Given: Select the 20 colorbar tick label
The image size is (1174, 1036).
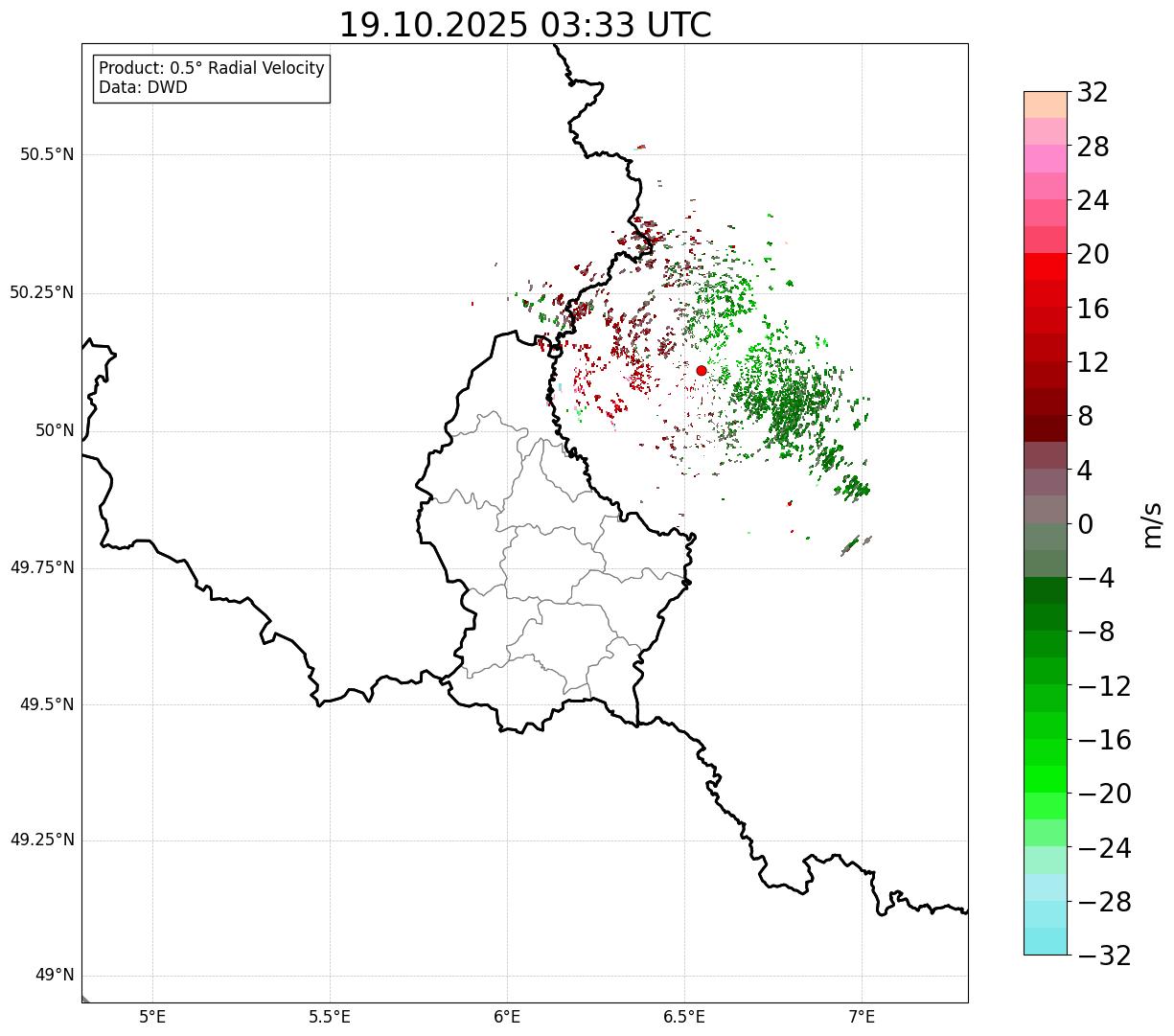Looking at the screenshot, I should tap(1094, 255).
